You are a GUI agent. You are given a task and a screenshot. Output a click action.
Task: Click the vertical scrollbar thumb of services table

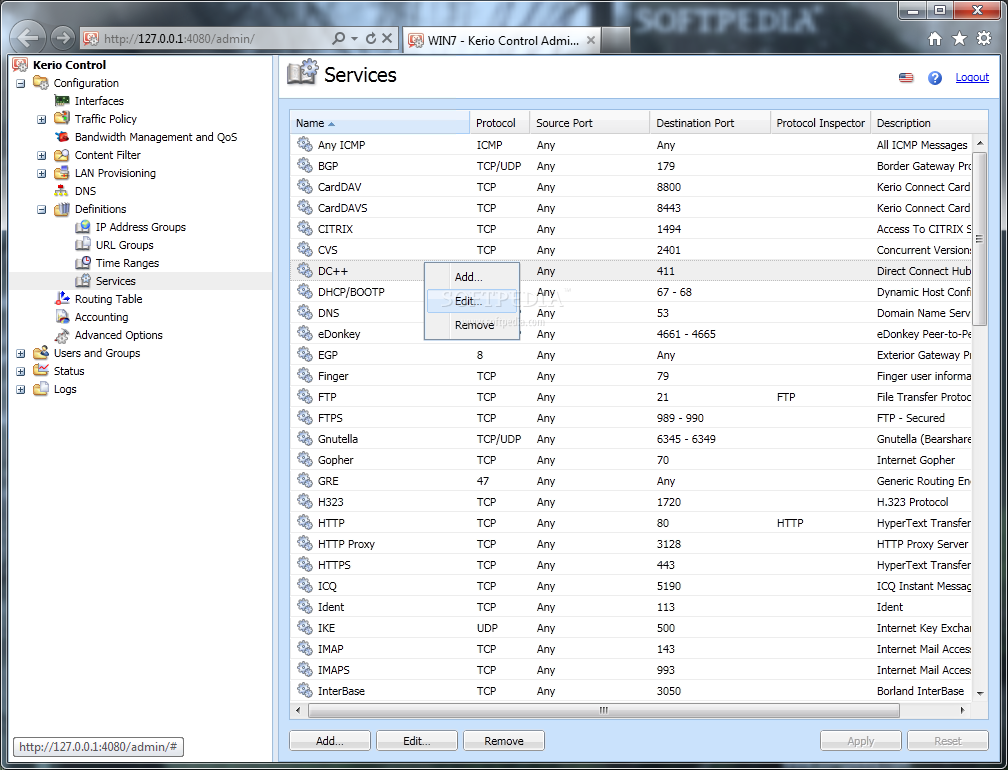tap(980, 239)
